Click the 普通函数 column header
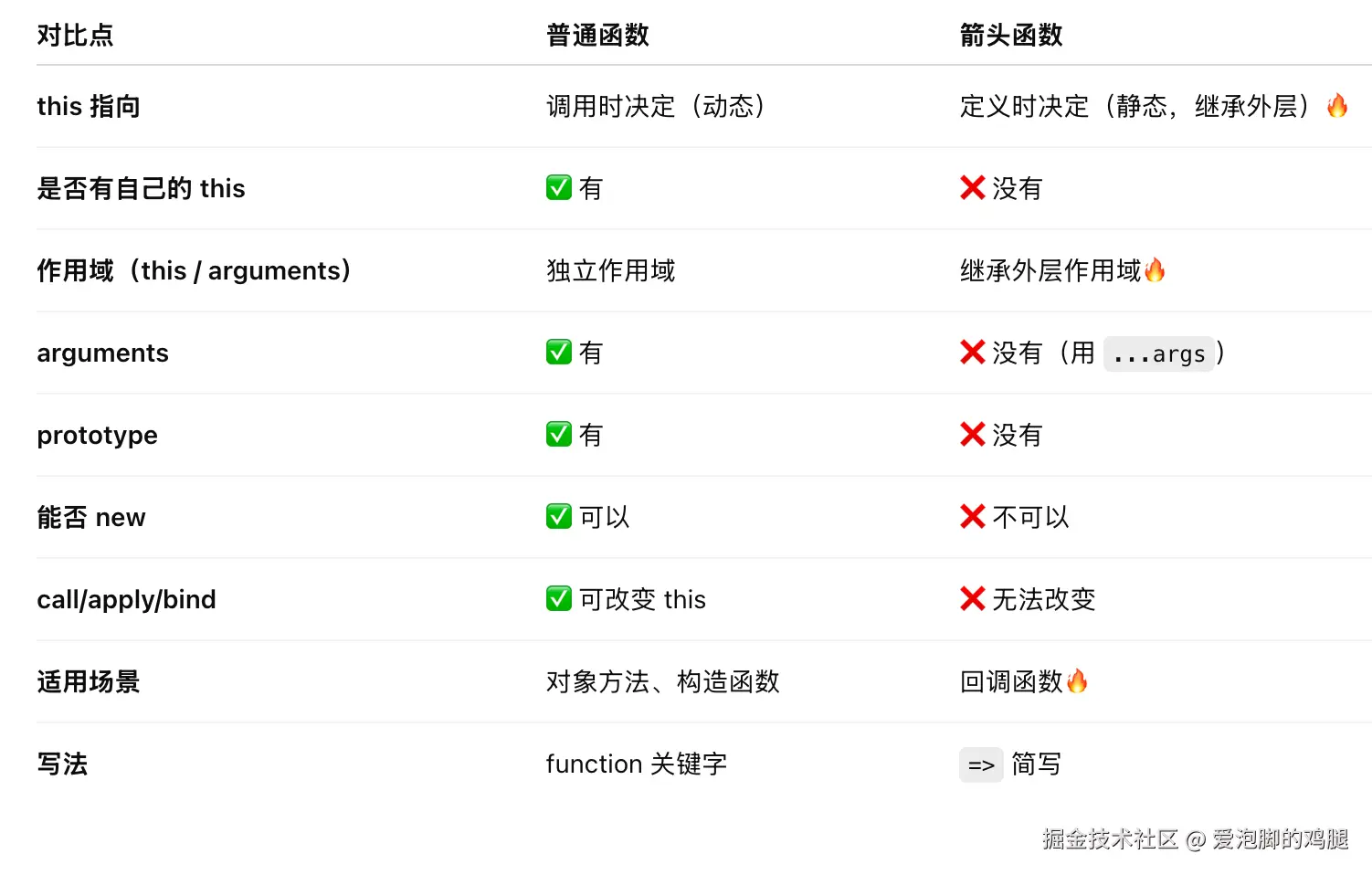The image size is (1372, 875). [597, 36]
